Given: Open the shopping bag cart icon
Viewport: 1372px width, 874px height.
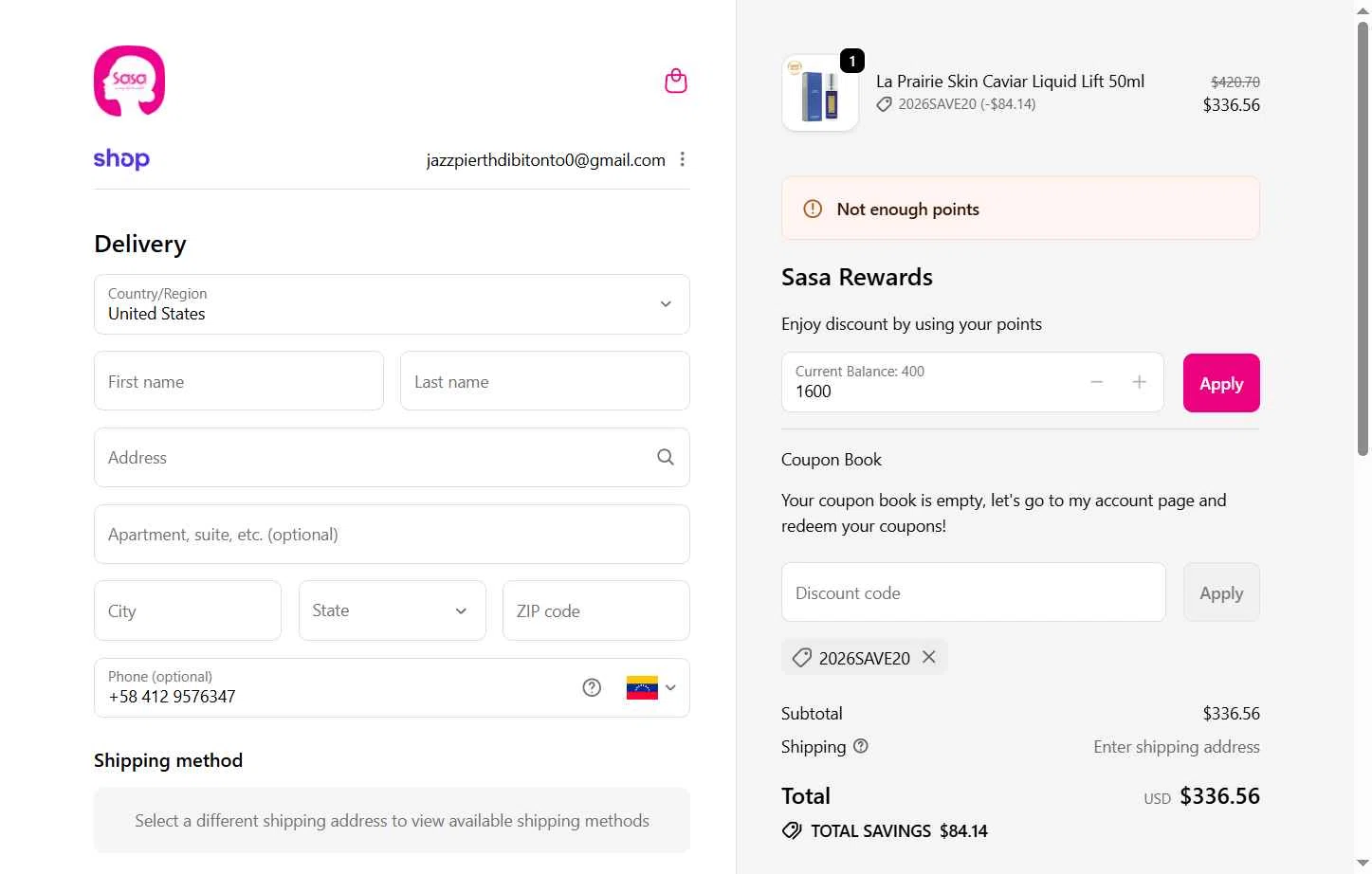Looking at the screenshot, I should [x=675, y=82].
